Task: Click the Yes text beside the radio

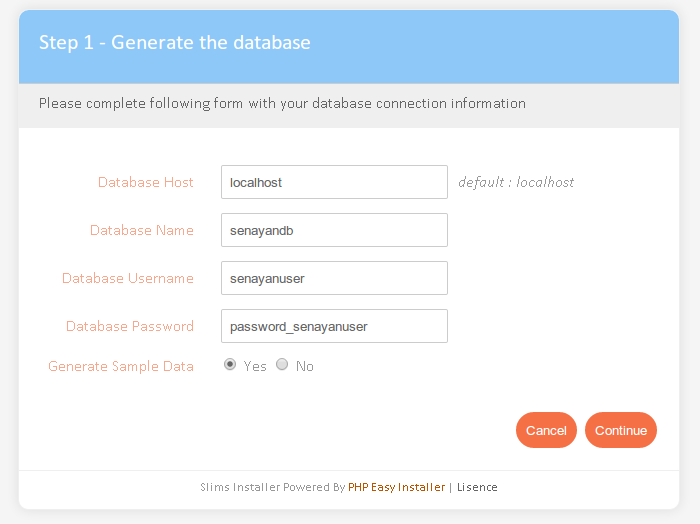Action: [255, 366]
